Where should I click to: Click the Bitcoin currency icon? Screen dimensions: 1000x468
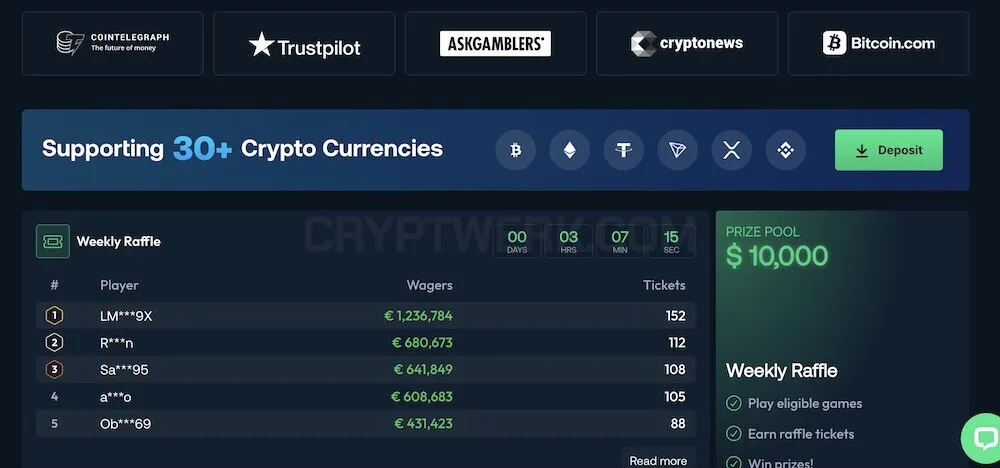tap(515, 150)
